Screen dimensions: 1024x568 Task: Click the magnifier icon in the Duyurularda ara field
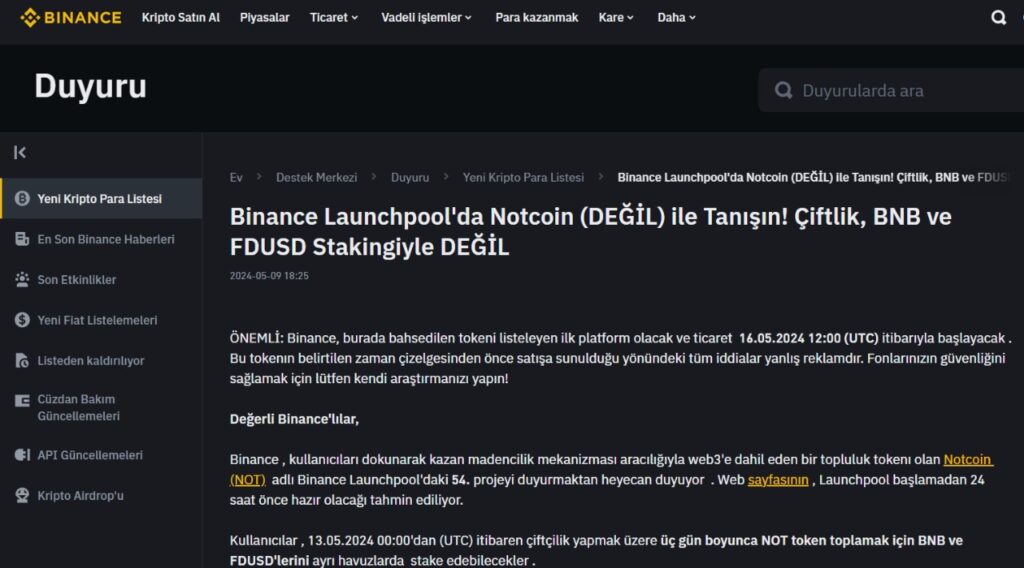[x=783, y=90]
